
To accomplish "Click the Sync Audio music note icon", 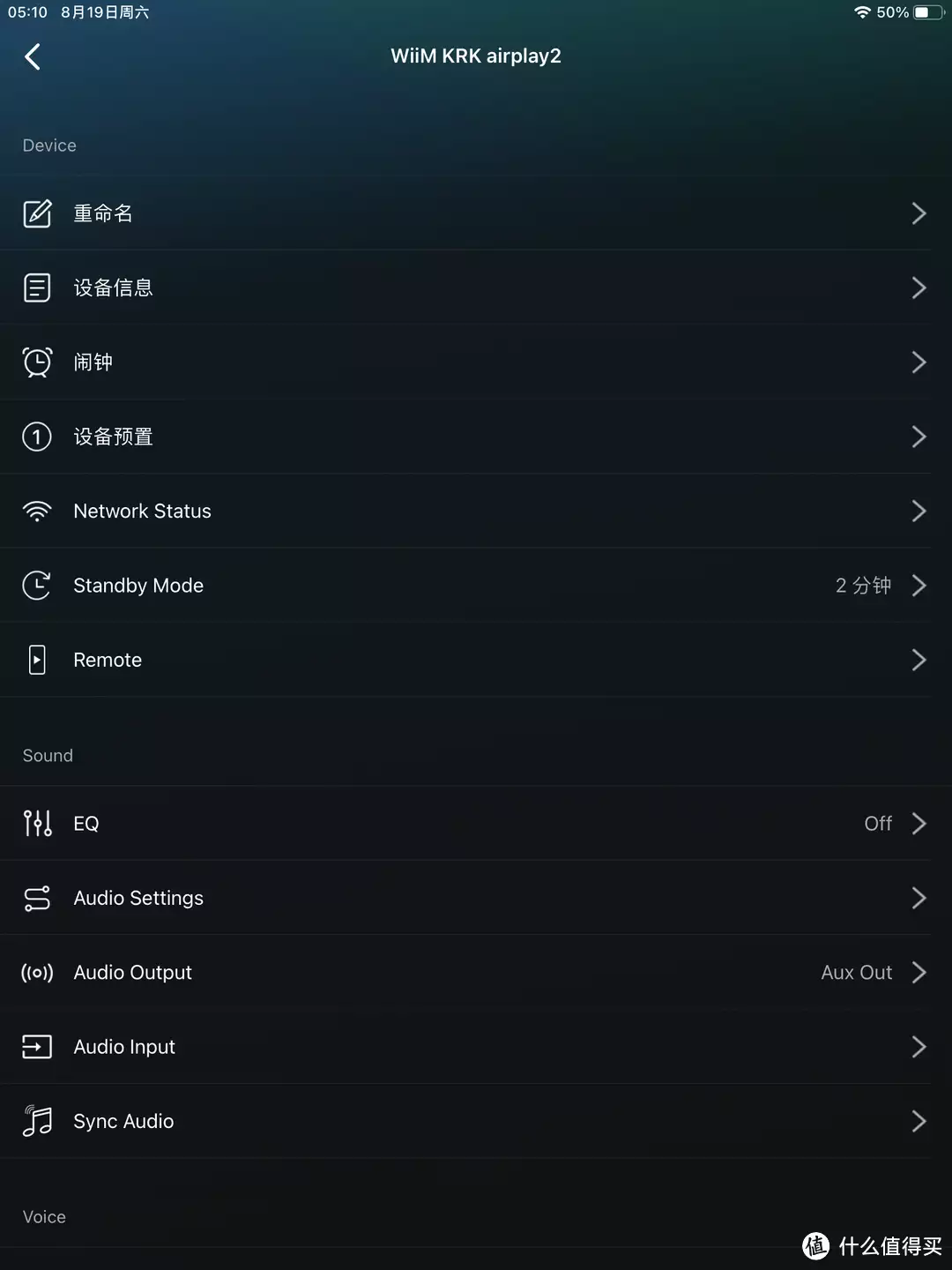I will tap(37, 1121).
